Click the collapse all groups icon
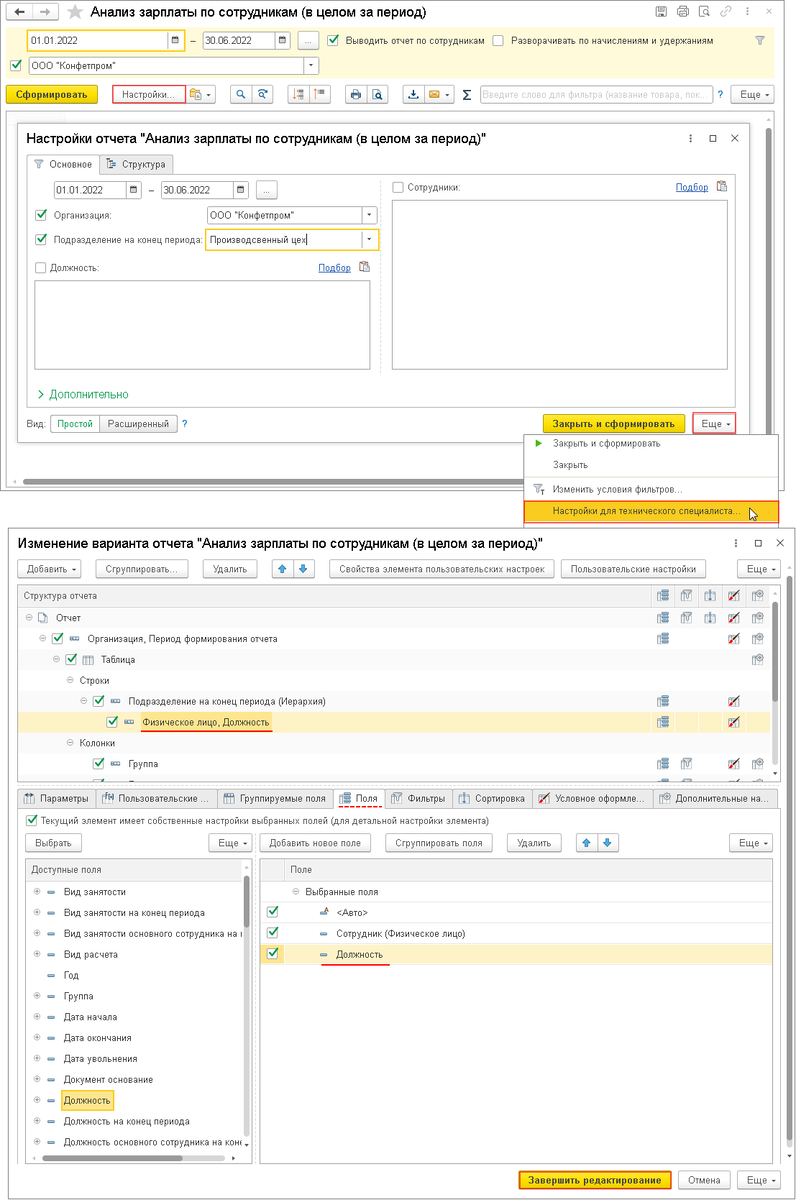Screen dimensions: 796x1200 click(x=320, y=94)
